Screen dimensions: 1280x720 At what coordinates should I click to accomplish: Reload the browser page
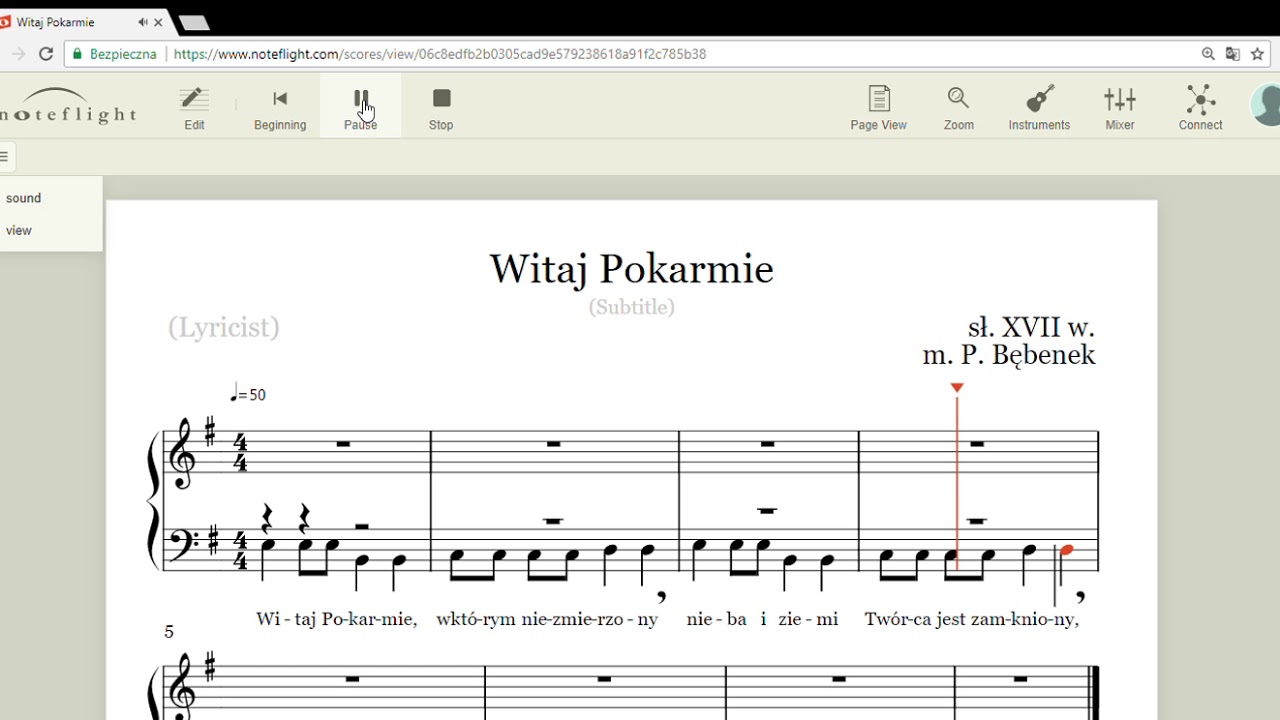click(x=46, y=54)
